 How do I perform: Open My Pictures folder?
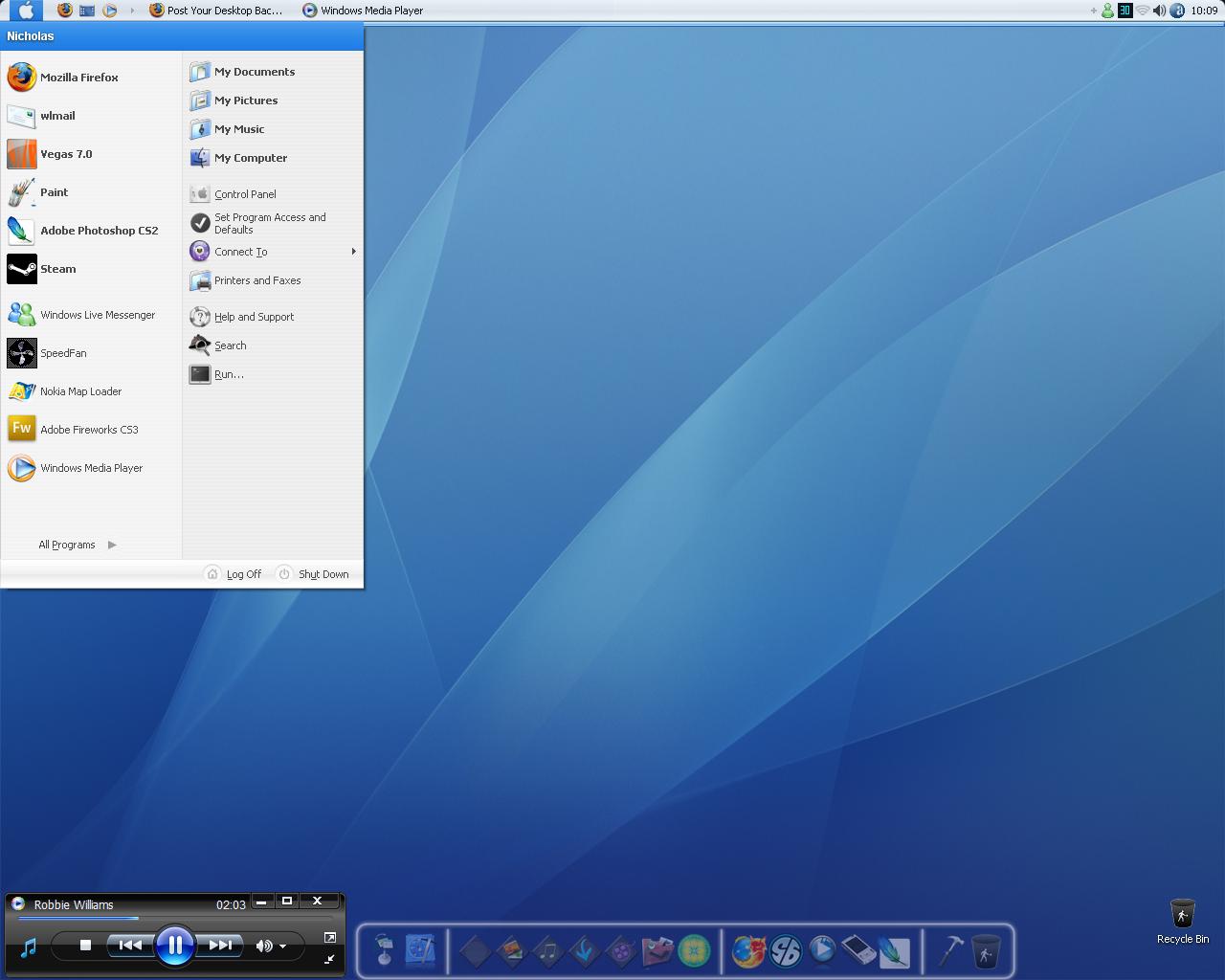point(273,100)
